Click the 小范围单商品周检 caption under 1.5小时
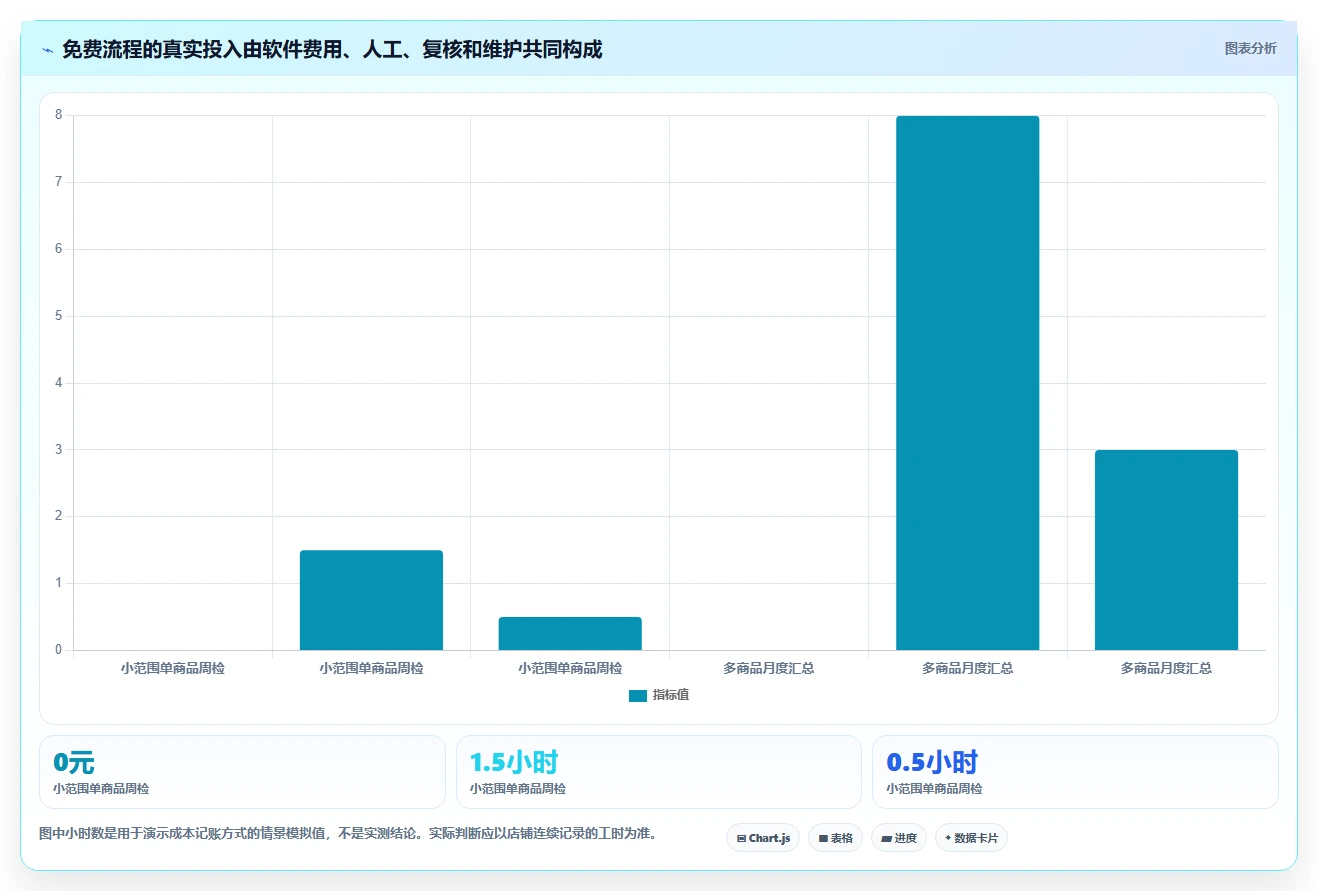The width and height of the screenshot is (1318, 891). pos(518,789)
